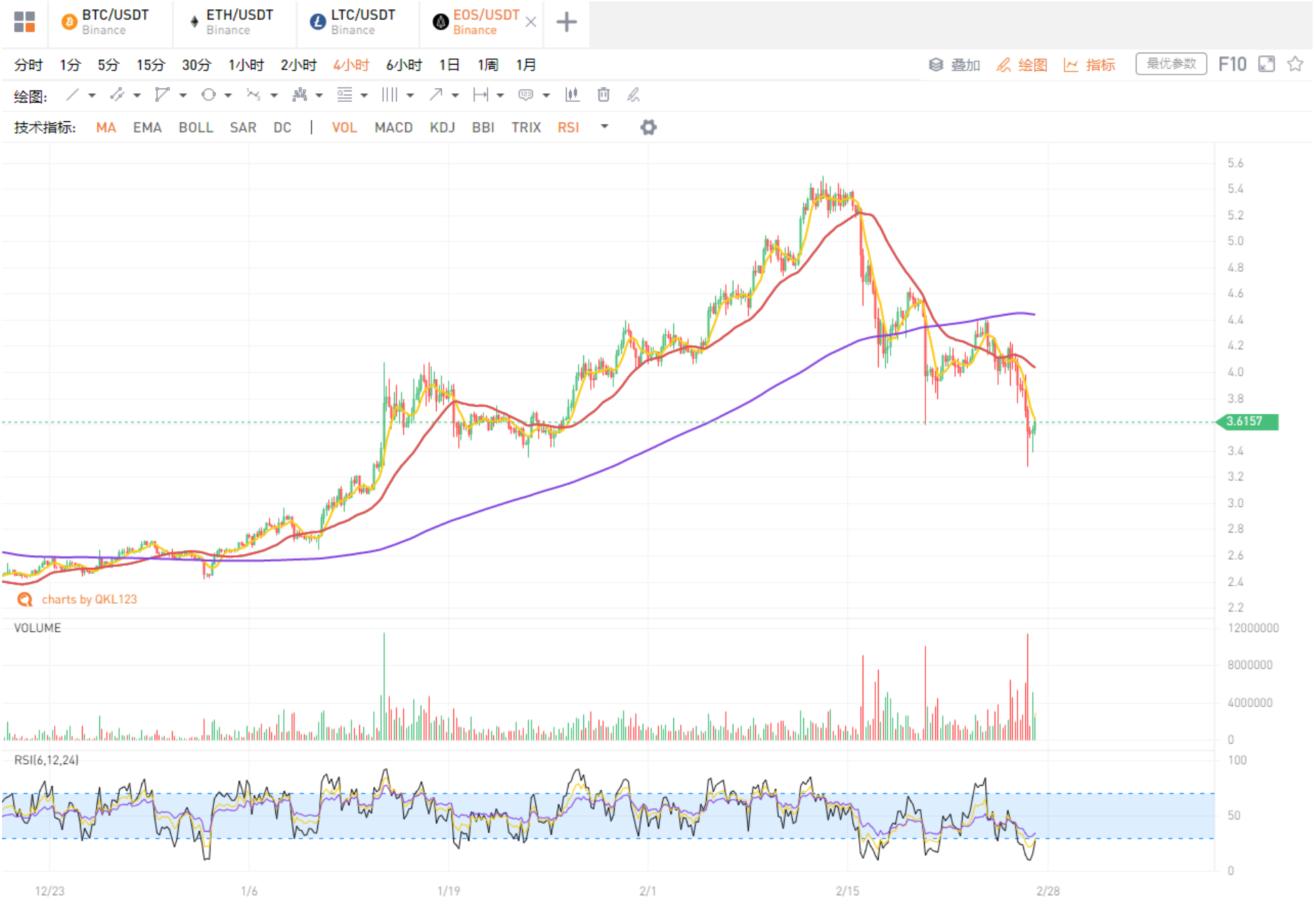Click the trash icon to delete drawings
This screenshot has height=914, width=1314.
(x=603, y=95)
